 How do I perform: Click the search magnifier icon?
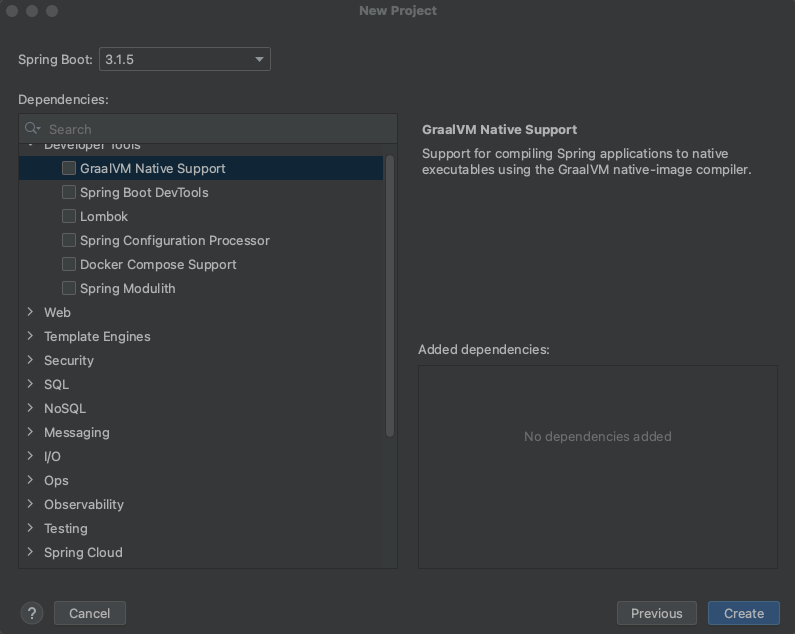point(32,128)
